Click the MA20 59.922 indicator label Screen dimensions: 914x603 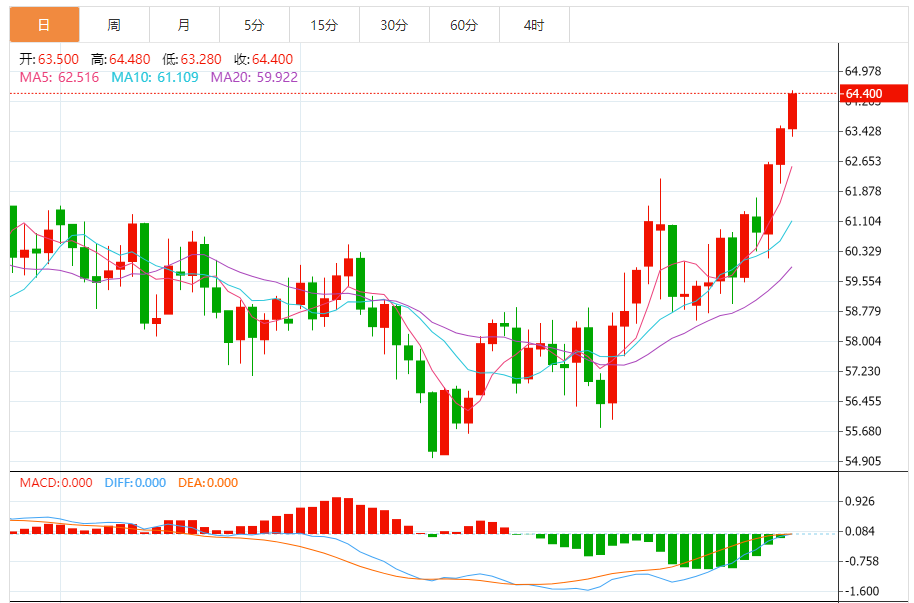(254, 77)
